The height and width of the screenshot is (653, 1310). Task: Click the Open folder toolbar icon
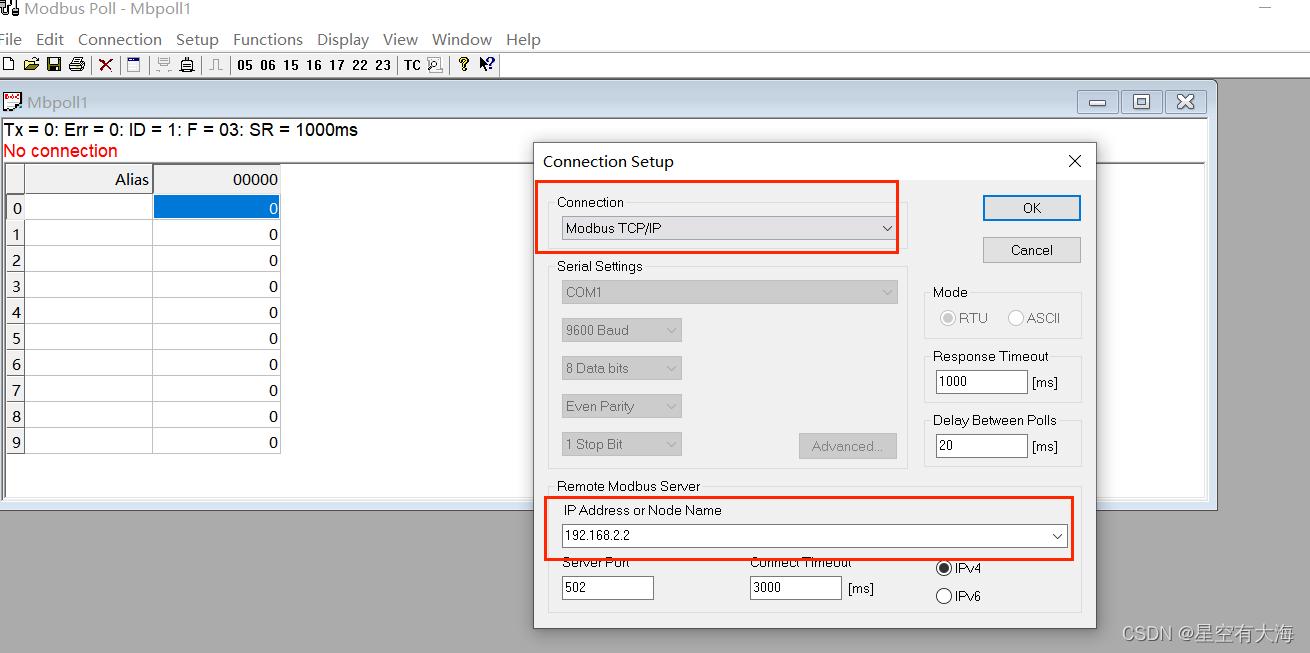click(31, 65)
